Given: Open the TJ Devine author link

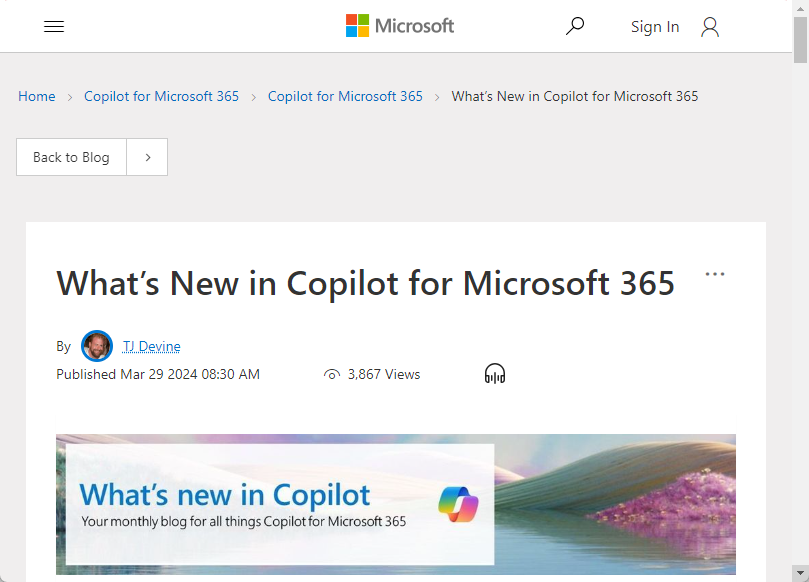Looking at the screenshot, I should click(x=151, y=346).
